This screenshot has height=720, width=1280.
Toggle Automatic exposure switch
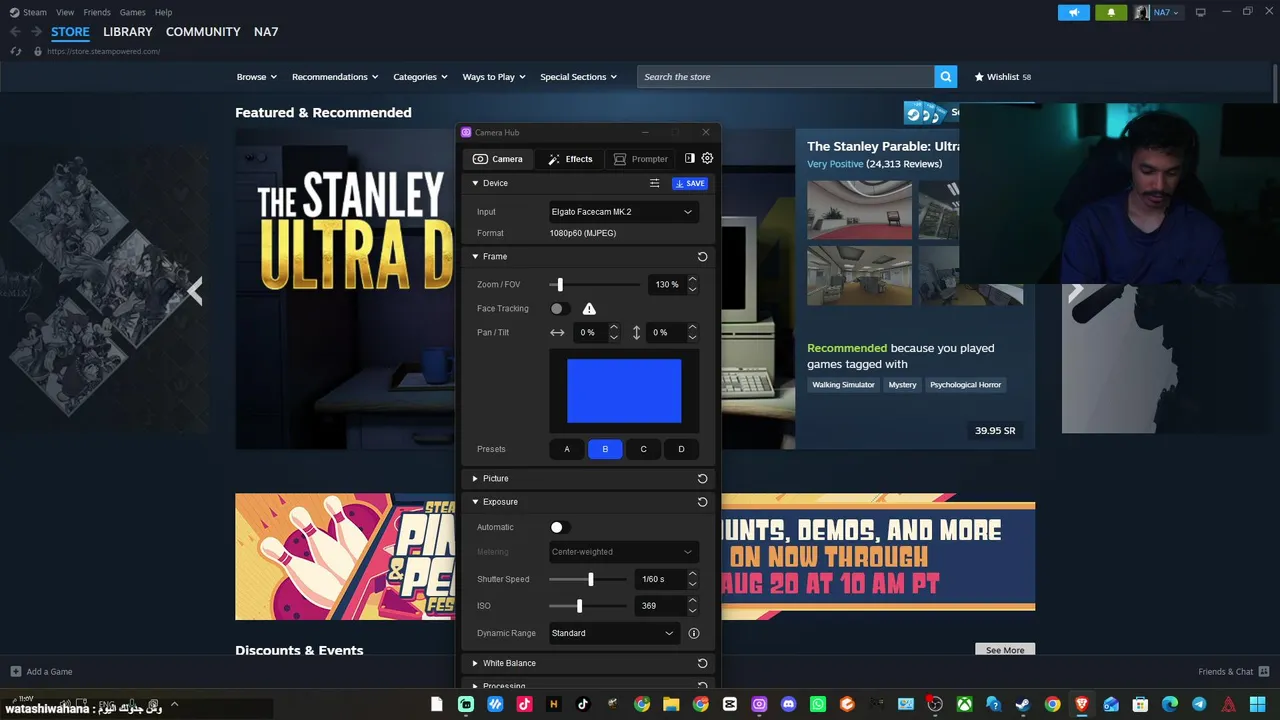(x=560, y=527)
